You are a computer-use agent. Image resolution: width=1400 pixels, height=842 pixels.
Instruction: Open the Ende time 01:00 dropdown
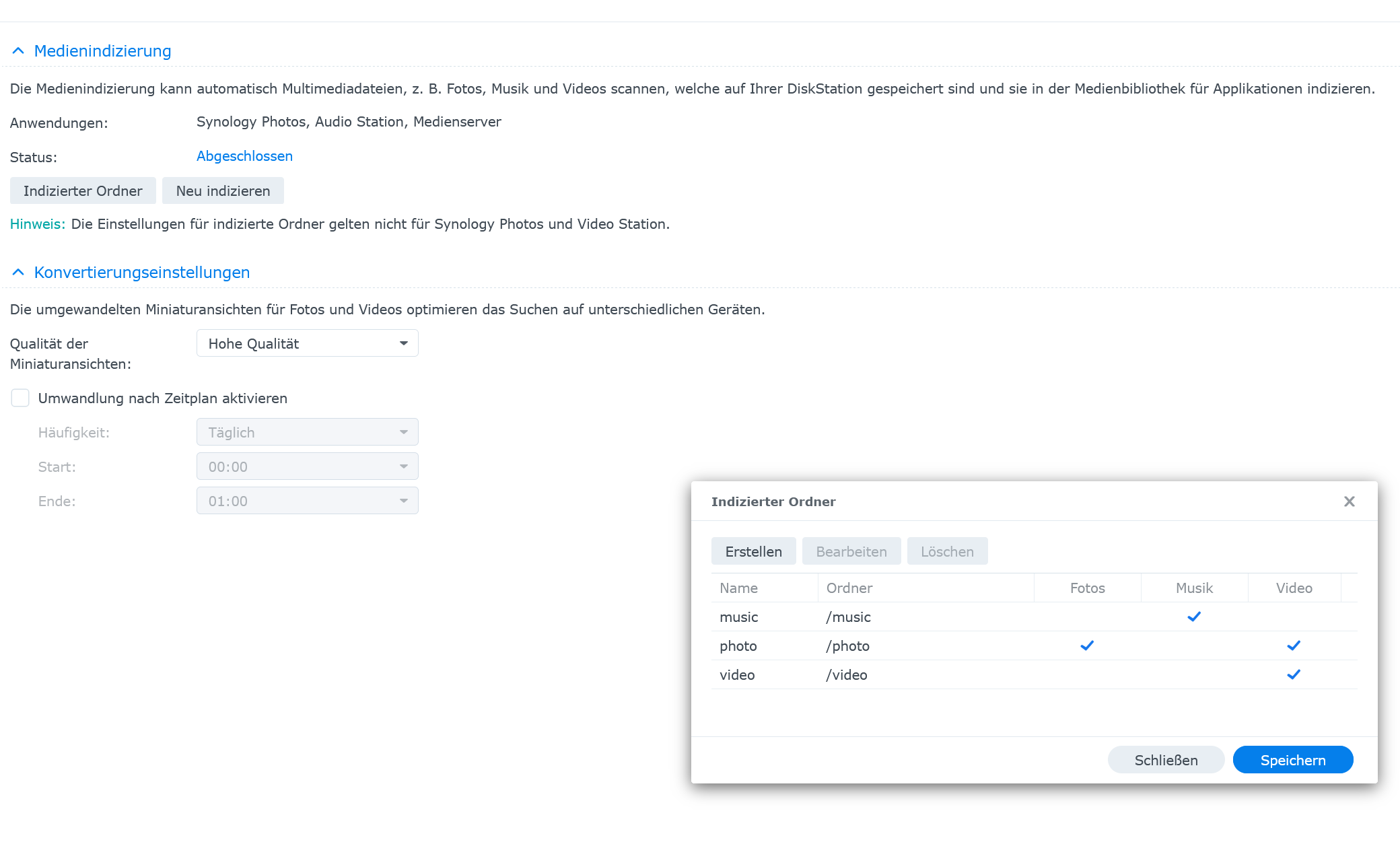point(307,501)
